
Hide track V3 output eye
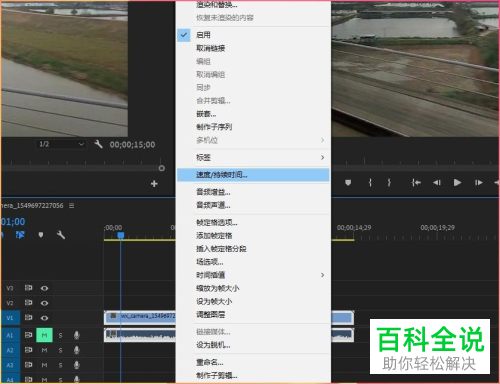coord(44,288)
